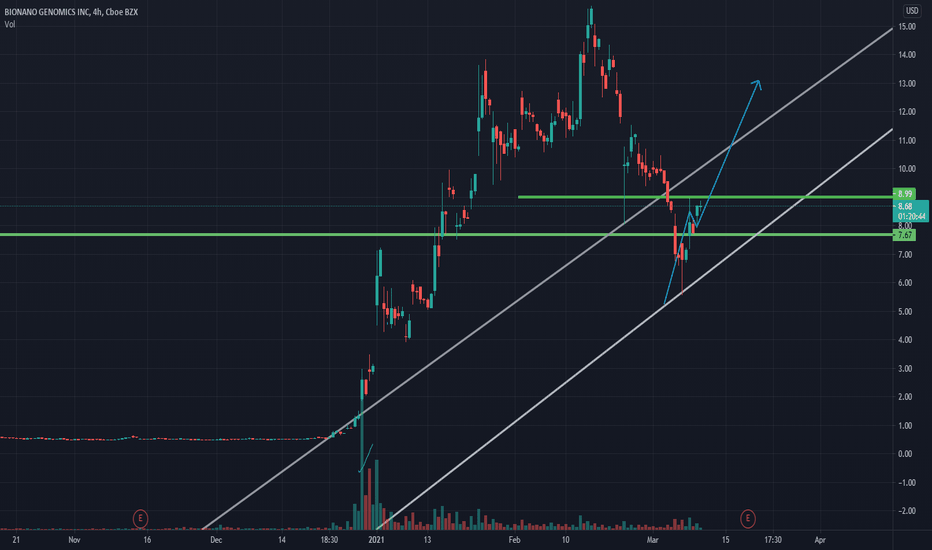Click the 14.00 price axis value

[907, 55]
